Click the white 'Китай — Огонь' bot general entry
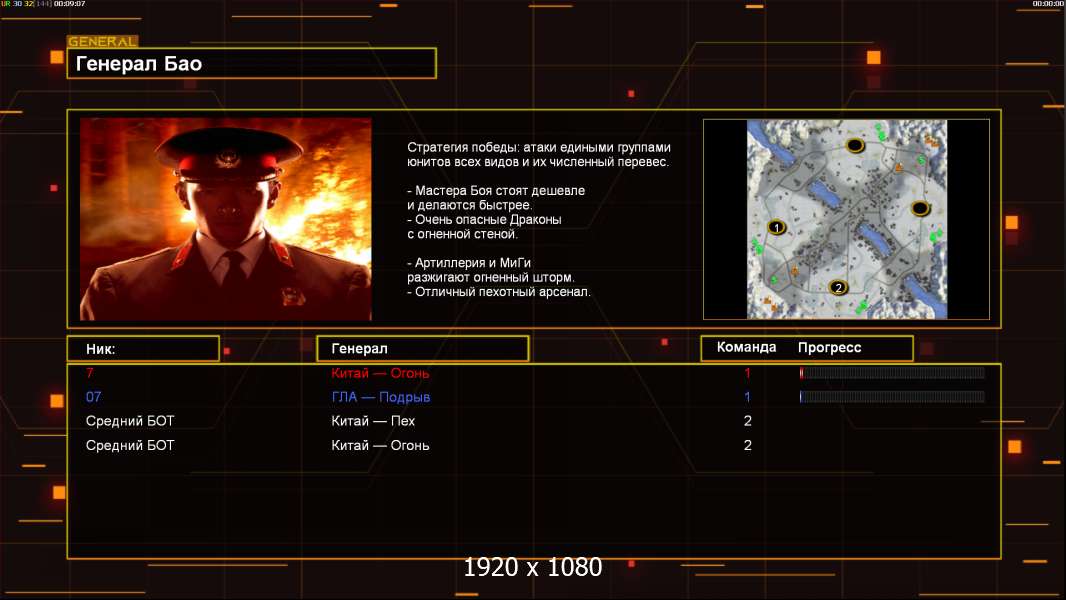The height and width of the screenshot is (600, 1066). point(380,445)
